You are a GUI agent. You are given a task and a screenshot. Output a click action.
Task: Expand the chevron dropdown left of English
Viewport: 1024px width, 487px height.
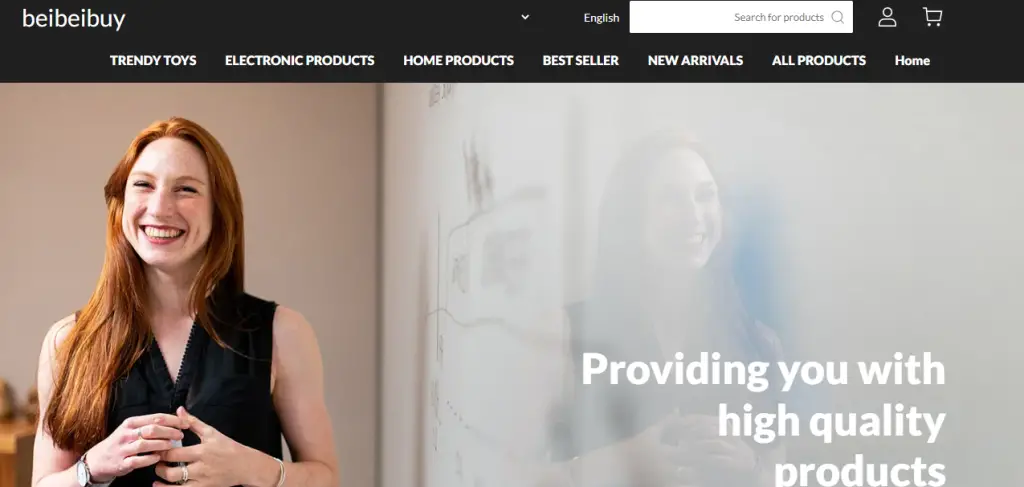[x=525, y=17]
